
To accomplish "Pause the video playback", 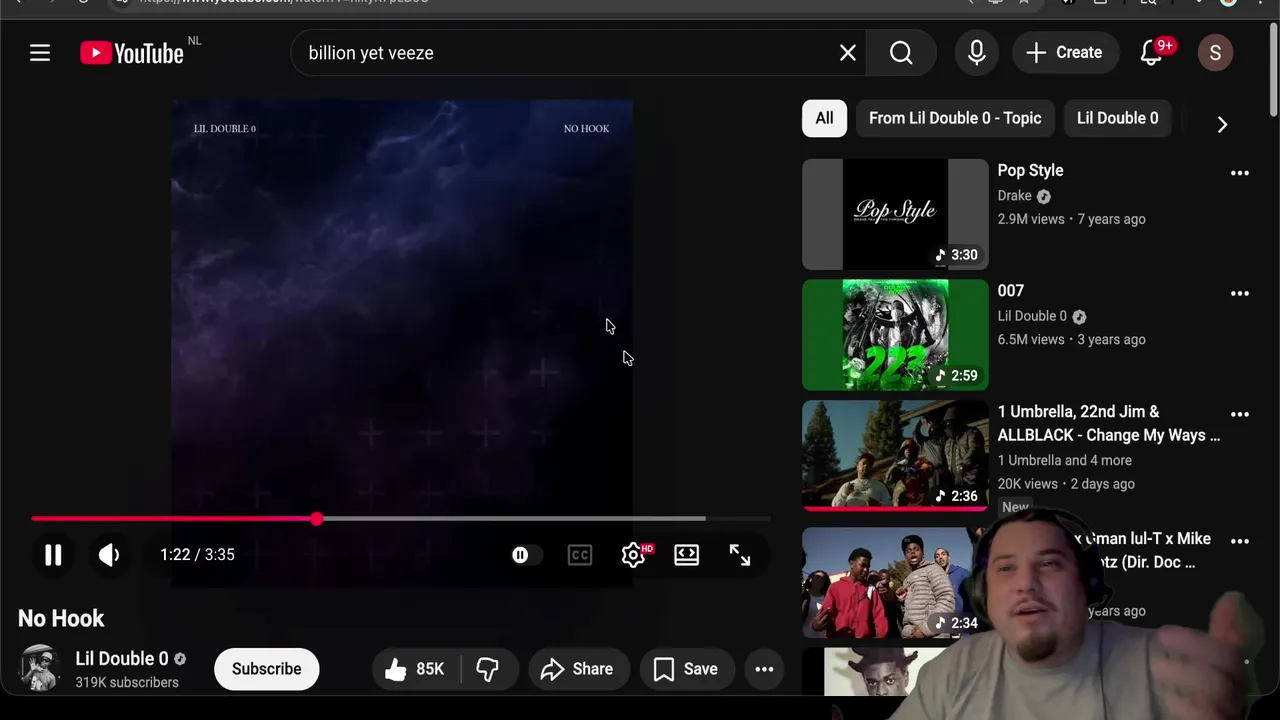I will [53, 555].
